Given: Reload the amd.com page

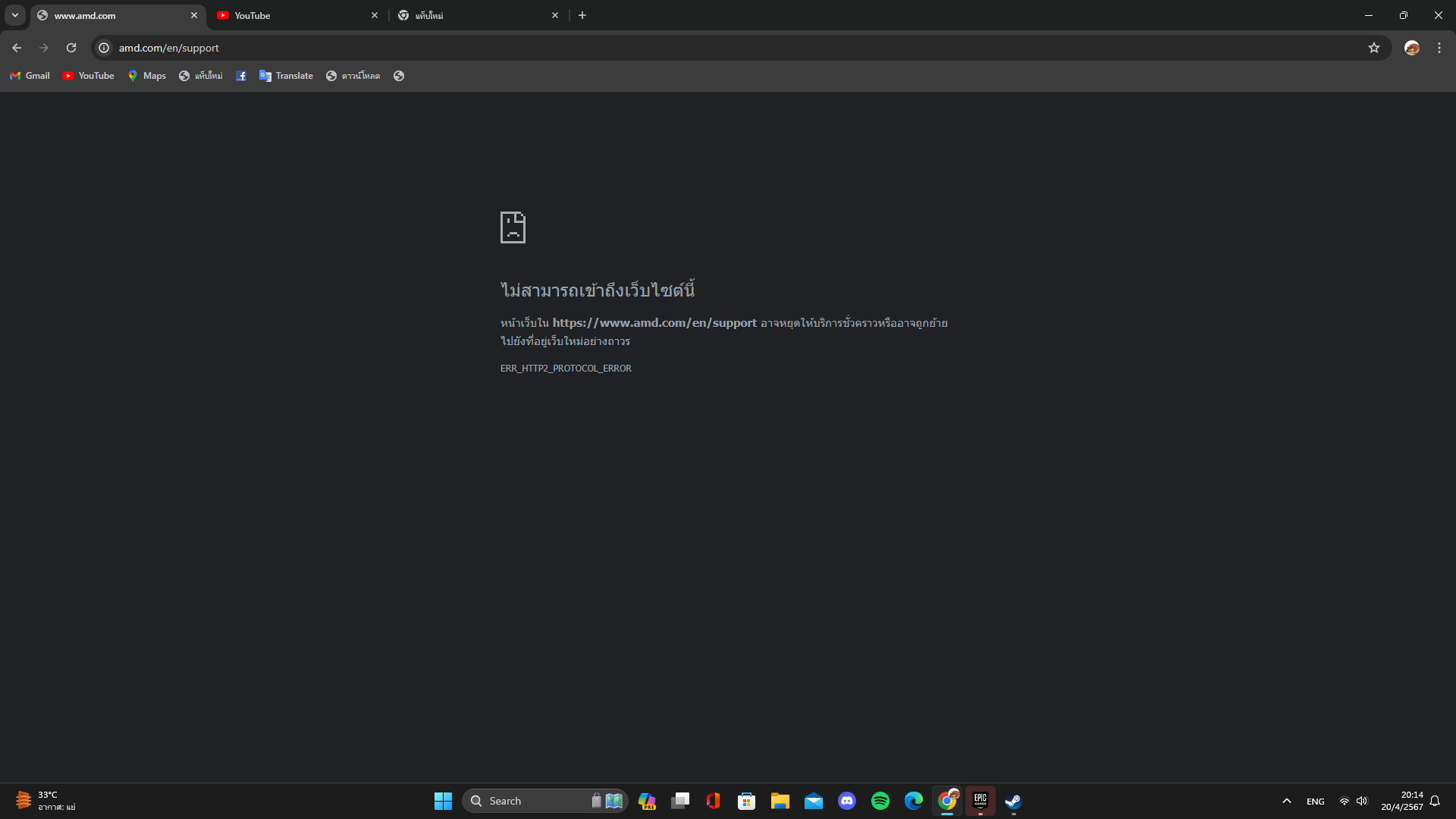Looking at the screenshot, I should click(71, 48).
